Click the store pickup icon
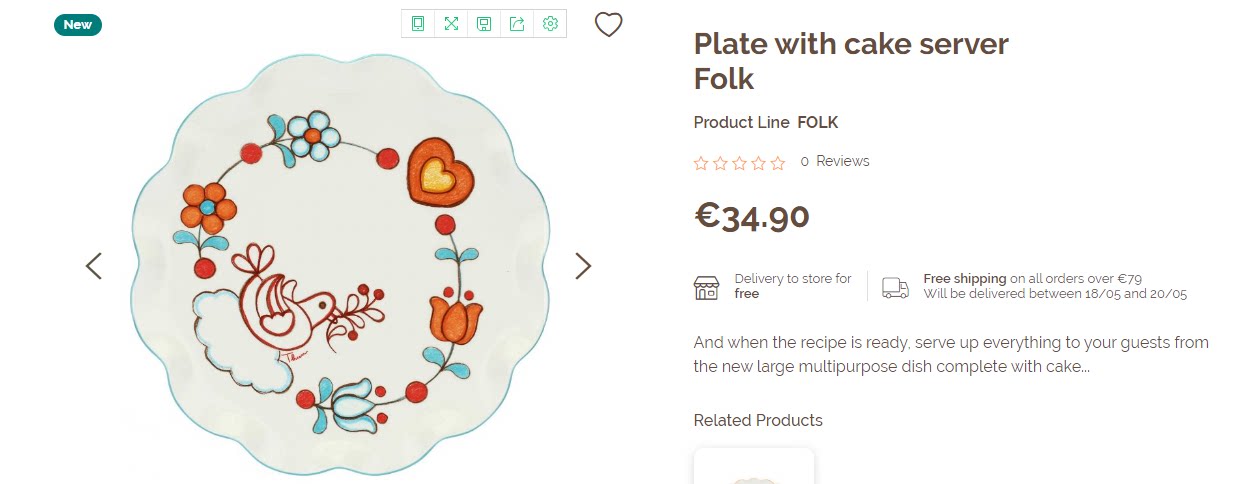 [706, 288]
